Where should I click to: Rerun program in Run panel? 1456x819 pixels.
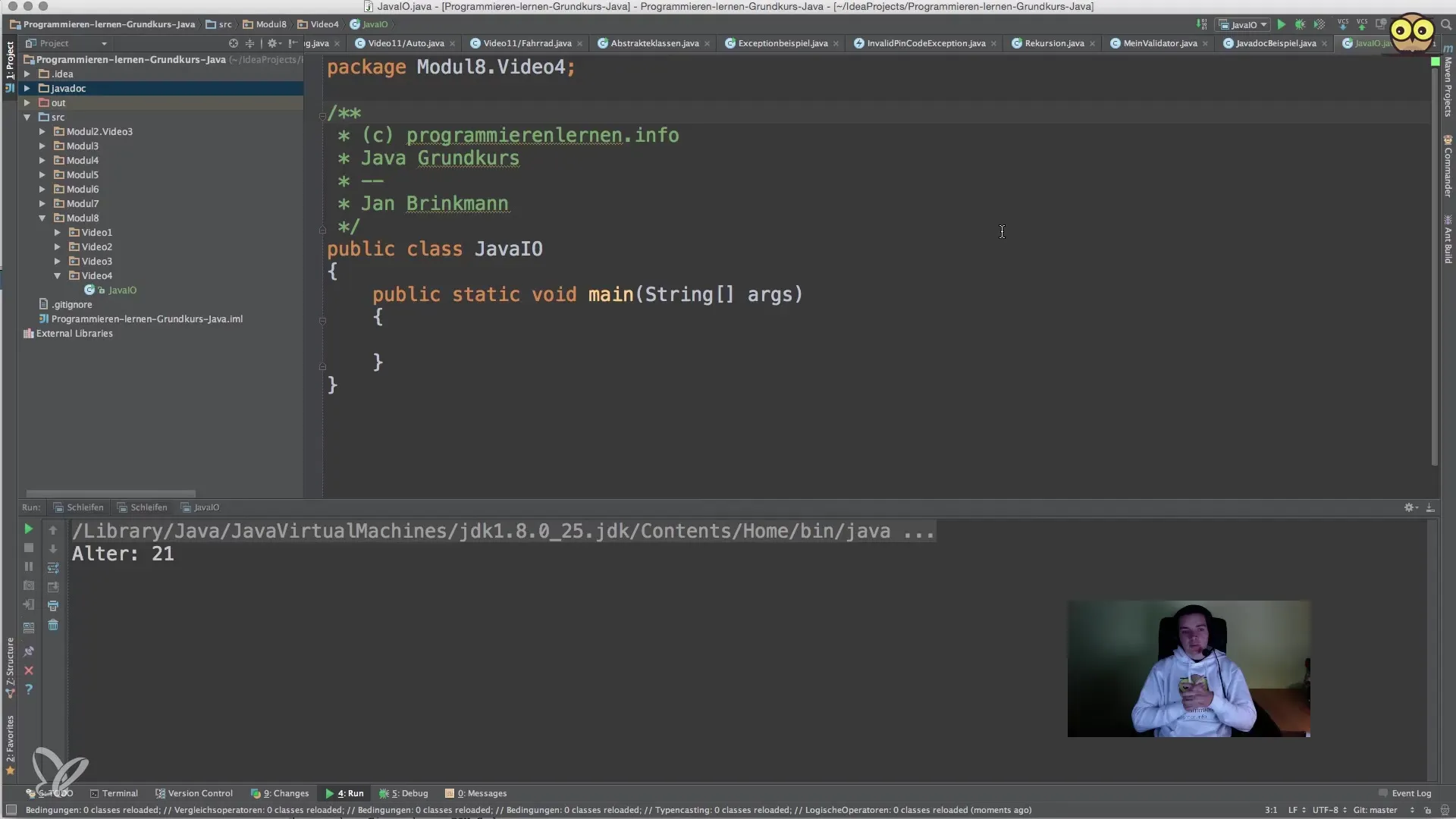pos(29,529)
